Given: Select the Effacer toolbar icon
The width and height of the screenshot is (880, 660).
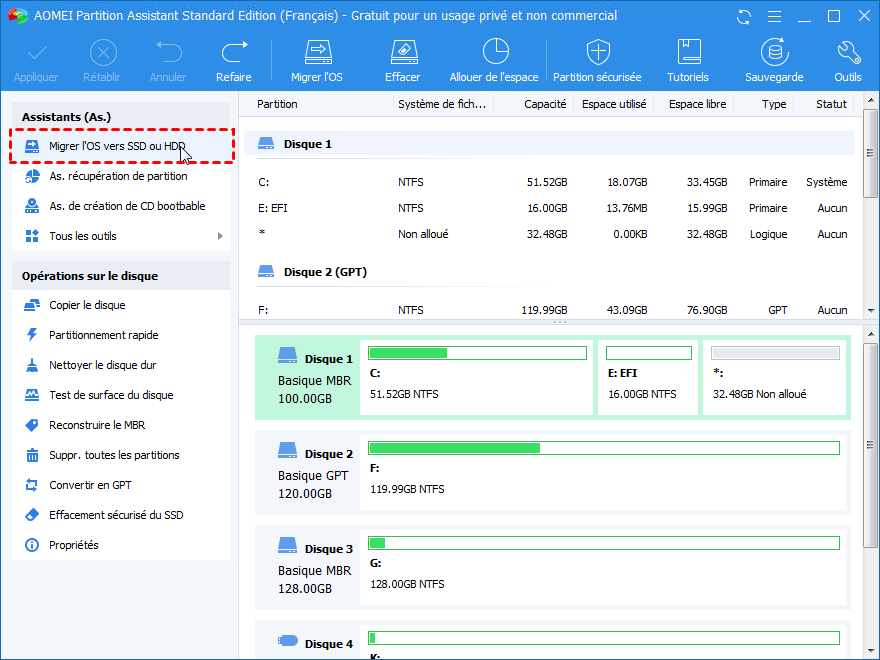Looking at the screenshot, I should (x=402, y=60).
